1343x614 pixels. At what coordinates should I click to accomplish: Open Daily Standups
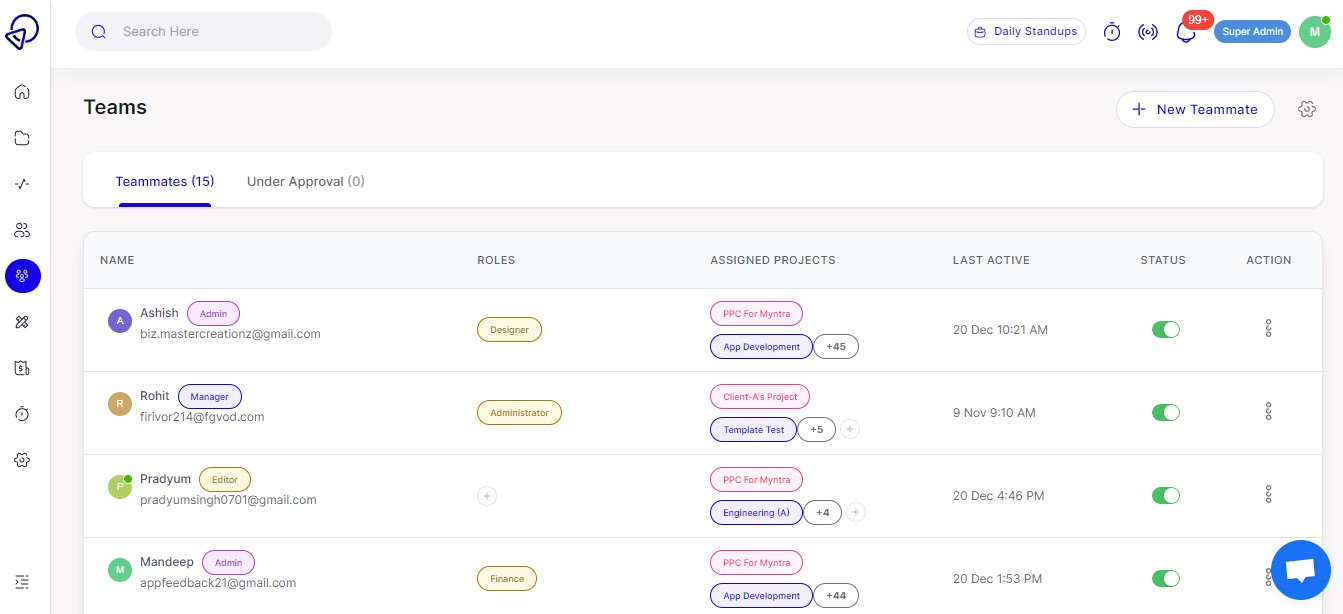tap(1026, 31)
